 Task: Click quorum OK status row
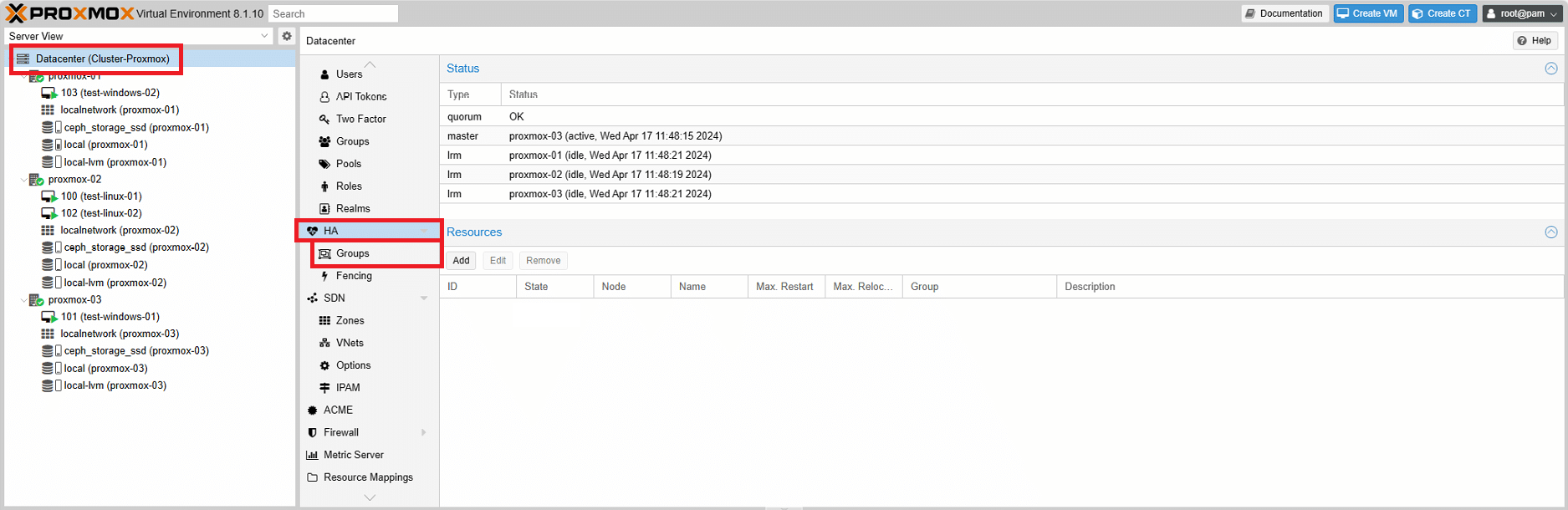(x=1002, y=117)
